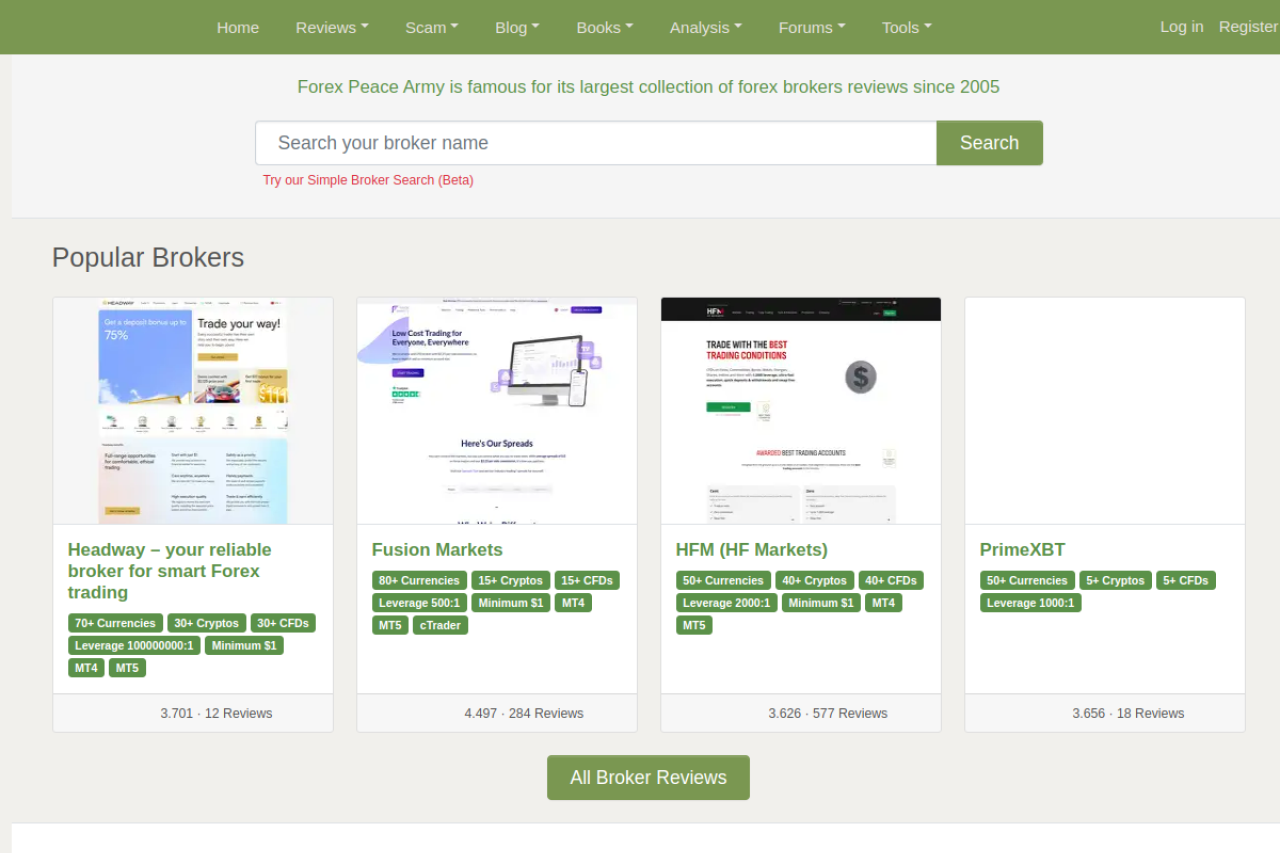The height and width of the screenshot is (853, 1280).
Task: Click the Fusion Markets preview thumbnail
Action: coord(497,410)
